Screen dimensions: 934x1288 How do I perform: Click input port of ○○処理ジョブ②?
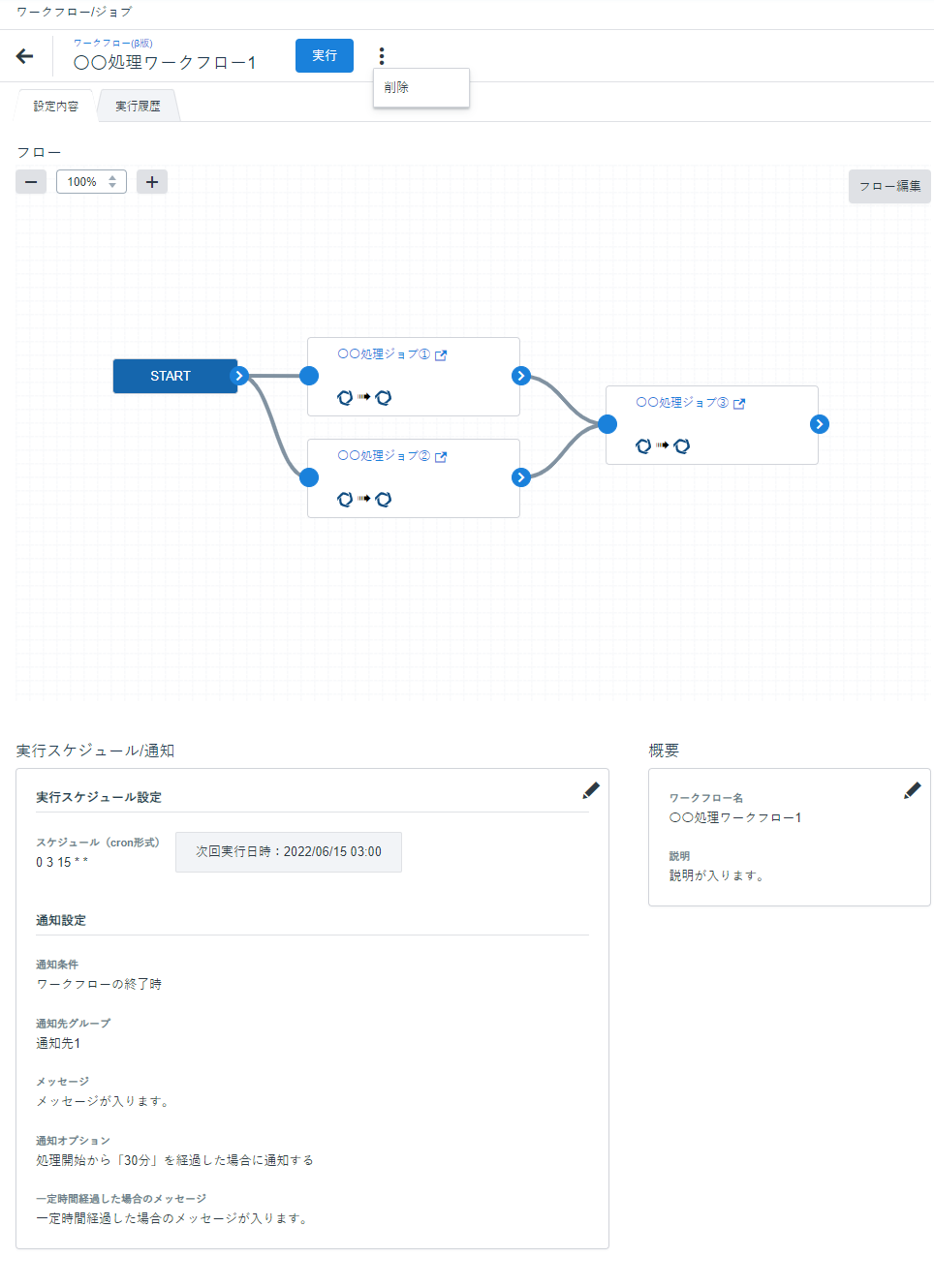tap(309, 476)
